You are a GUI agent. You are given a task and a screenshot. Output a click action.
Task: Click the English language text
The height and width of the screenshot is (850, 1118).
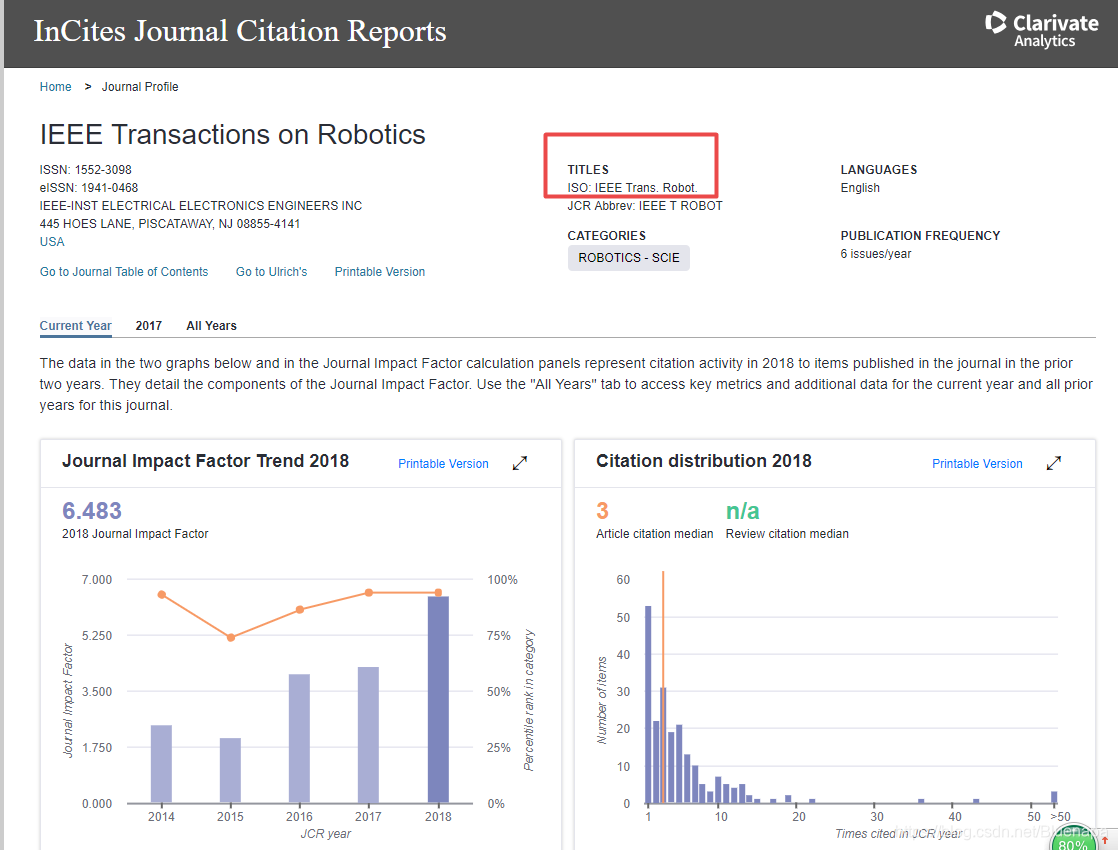860,188
